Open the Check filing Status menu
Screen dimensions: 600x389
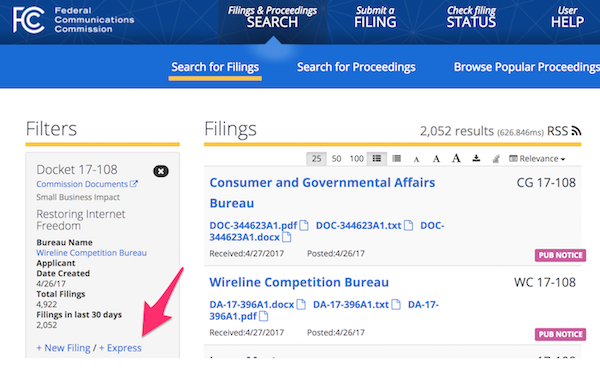[471, 18]
